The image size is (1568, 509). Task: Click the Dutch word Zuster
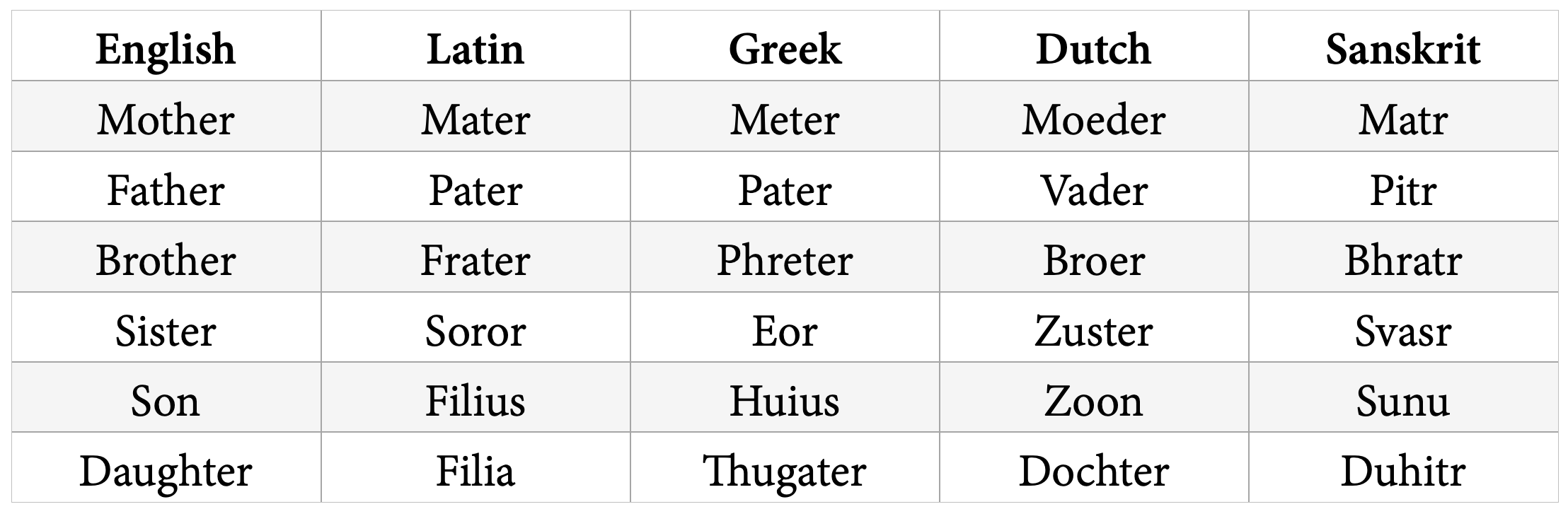pos(1093,331)
